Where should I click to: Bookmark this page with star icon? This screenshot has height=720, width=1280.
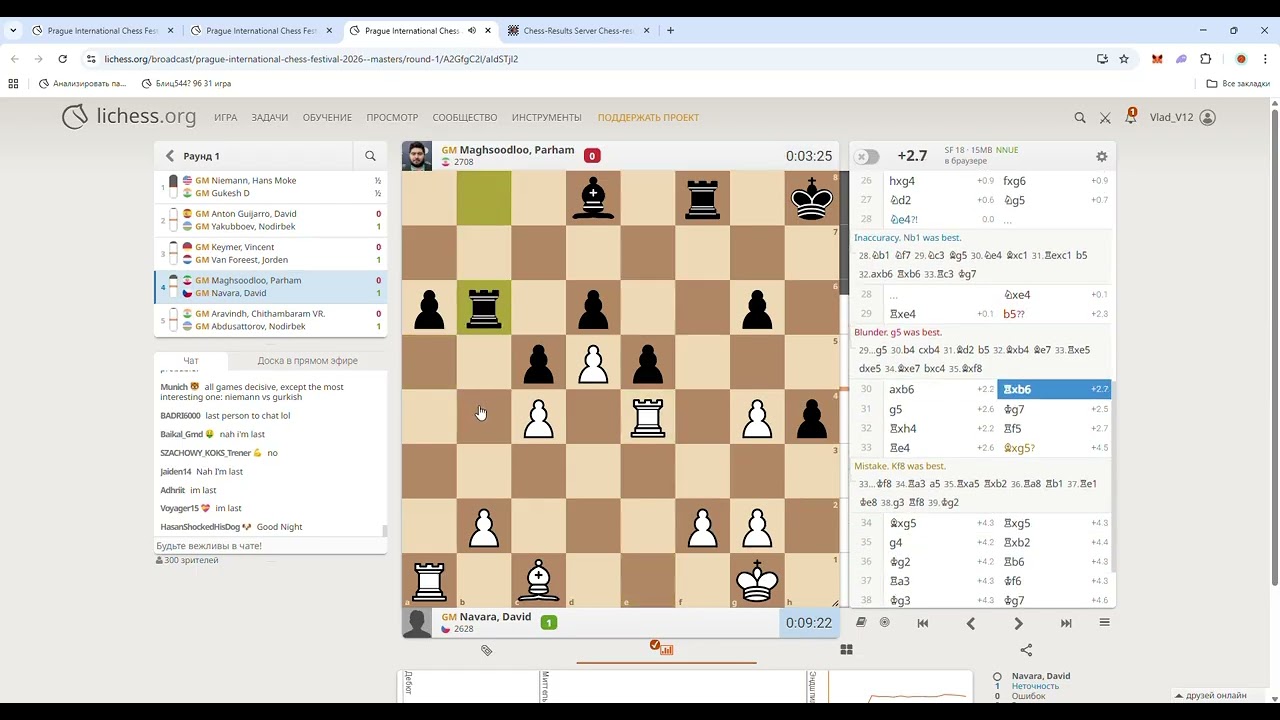point(1124,59)
